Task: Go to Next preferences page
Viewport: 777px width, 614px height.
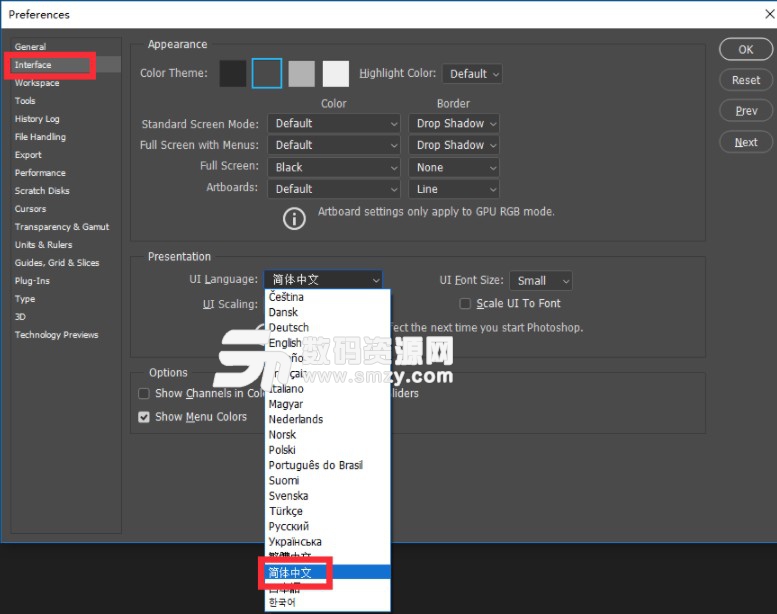Action: pyautogui.click(x=745, y=142)
